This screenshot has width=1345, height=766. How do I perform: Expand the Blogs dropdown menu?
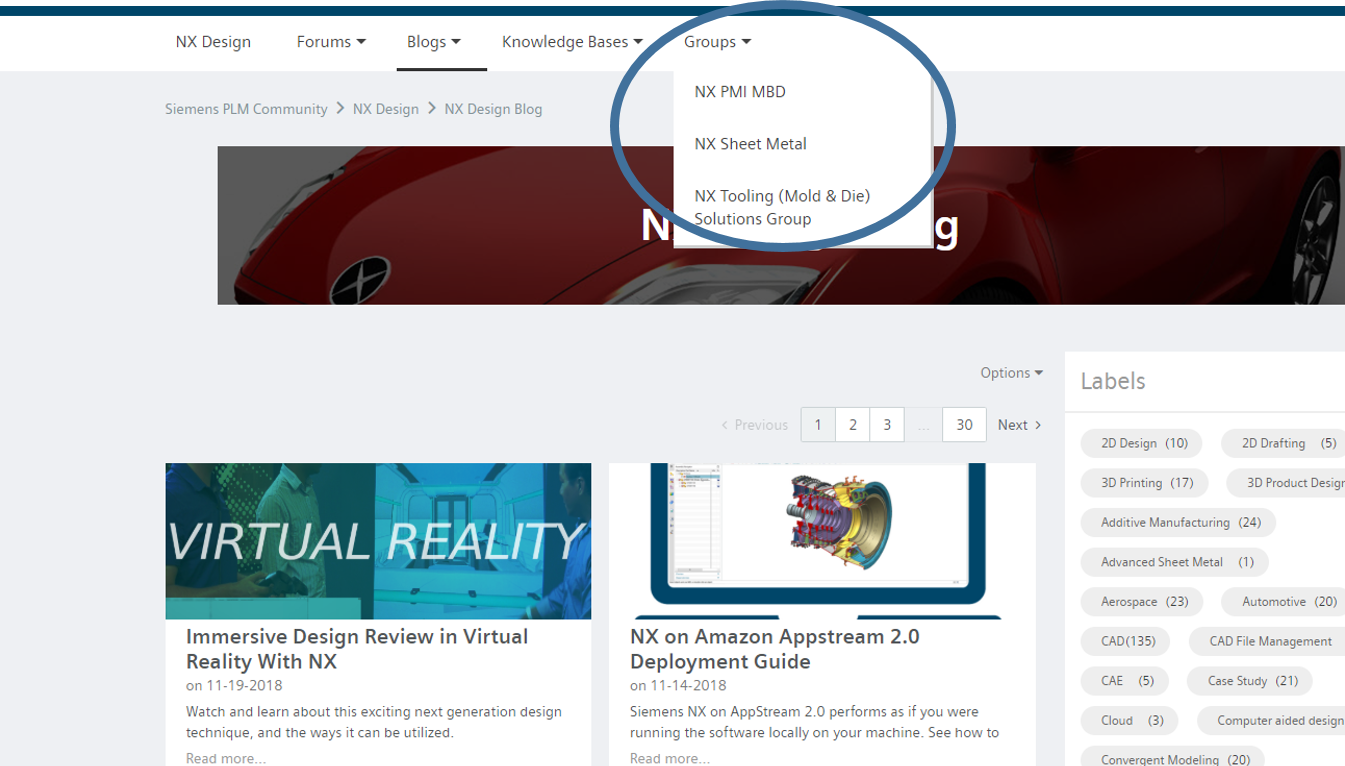pyautogui.click(x=434, y=42)
